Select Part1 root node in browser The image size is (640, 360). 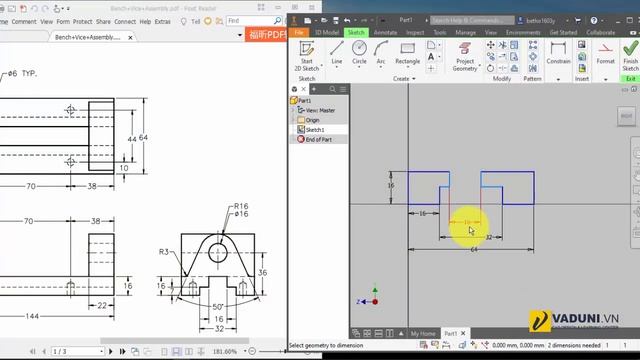tap(301, 100)
